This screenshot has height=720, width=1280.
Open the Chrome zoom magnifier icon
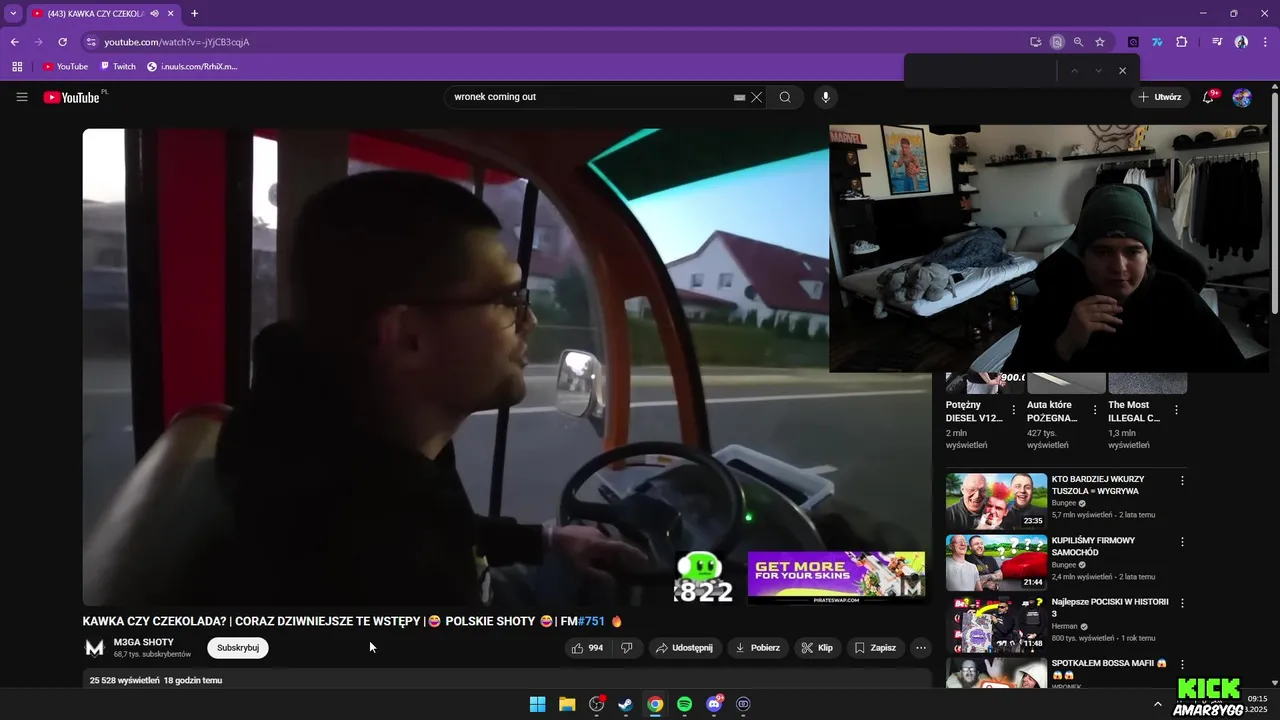[1078, 42]
